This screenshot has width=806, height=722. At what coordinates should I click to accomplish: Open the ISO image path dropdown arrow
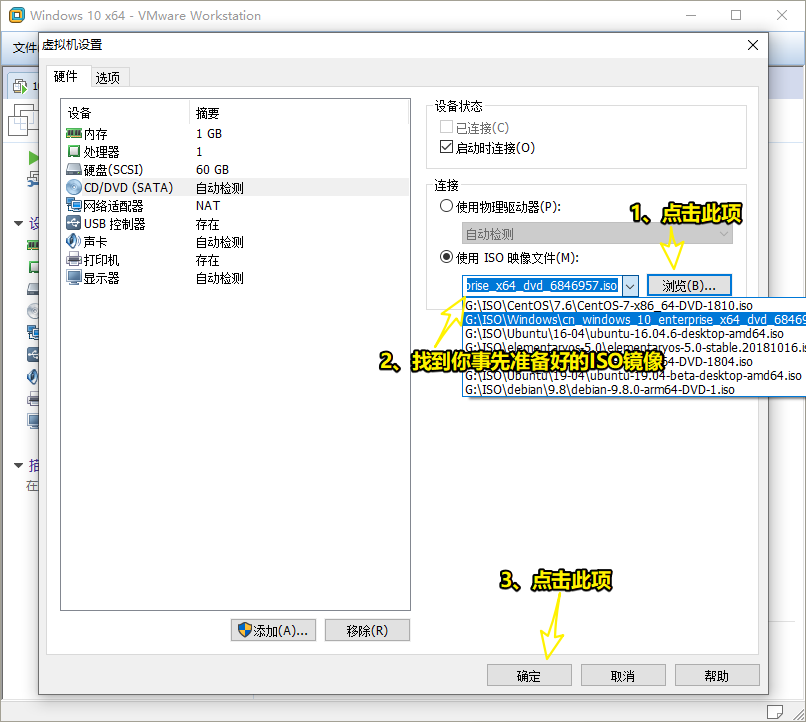coord(630,286)
